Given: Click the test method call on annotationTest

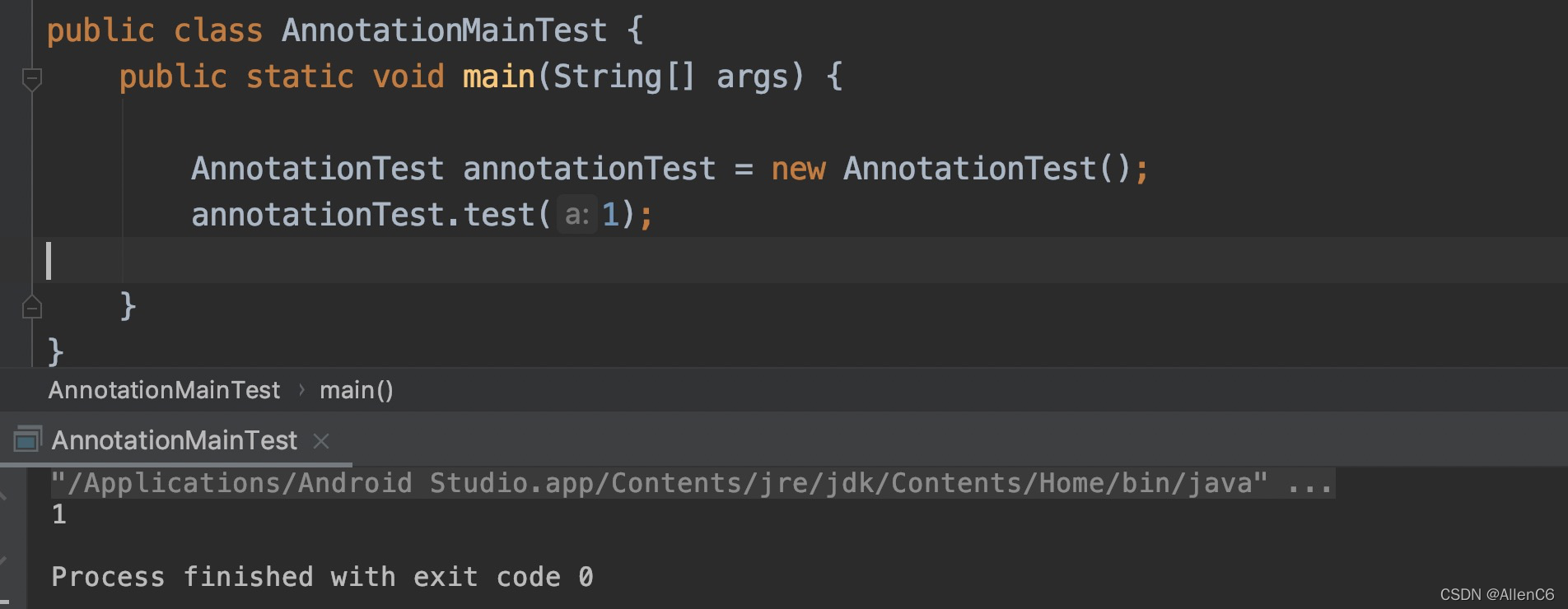Looking at the screenshot, I should (x=499, y=215).
